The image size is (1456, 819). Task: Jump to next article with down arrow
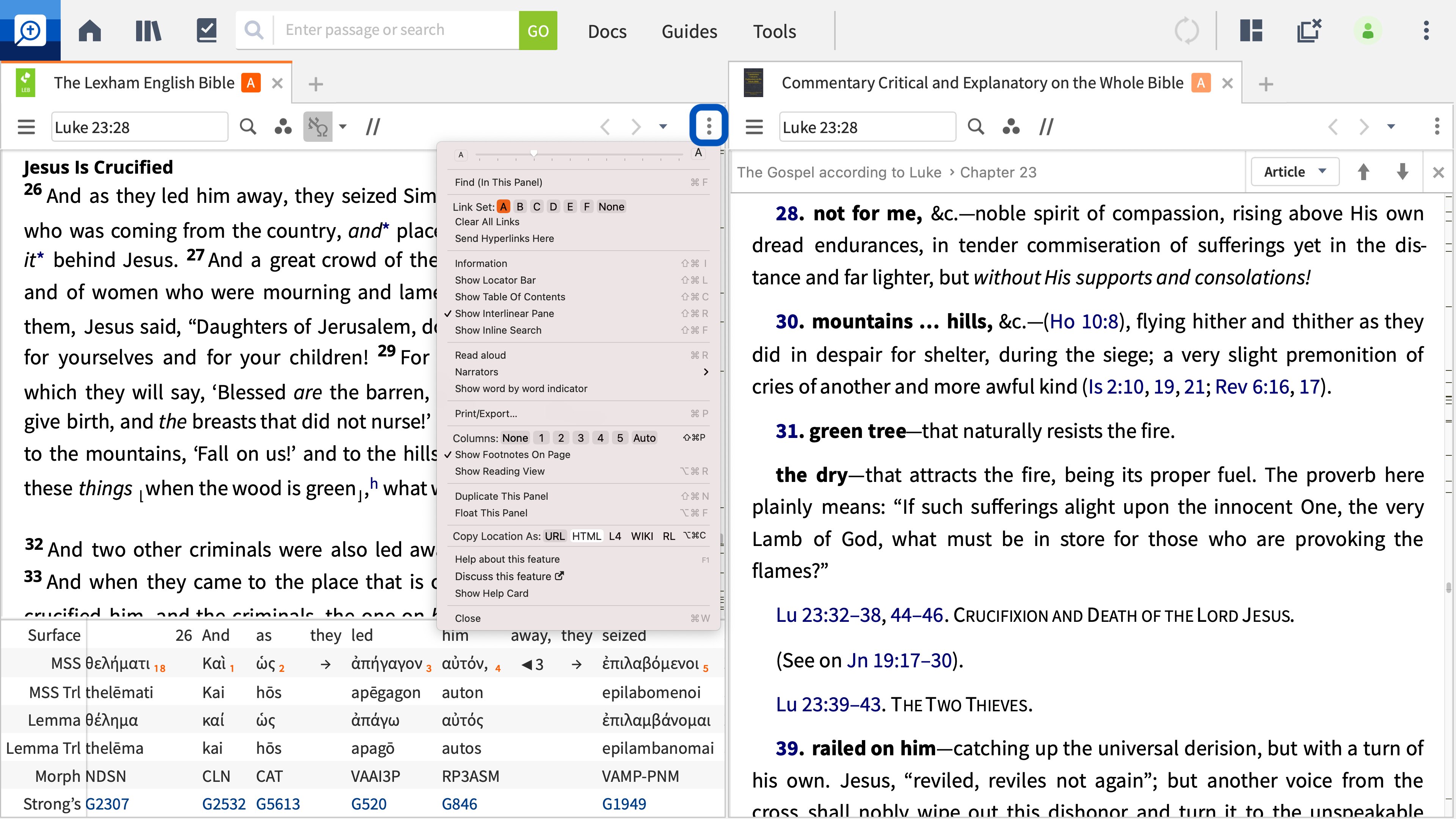point(1402,172)
